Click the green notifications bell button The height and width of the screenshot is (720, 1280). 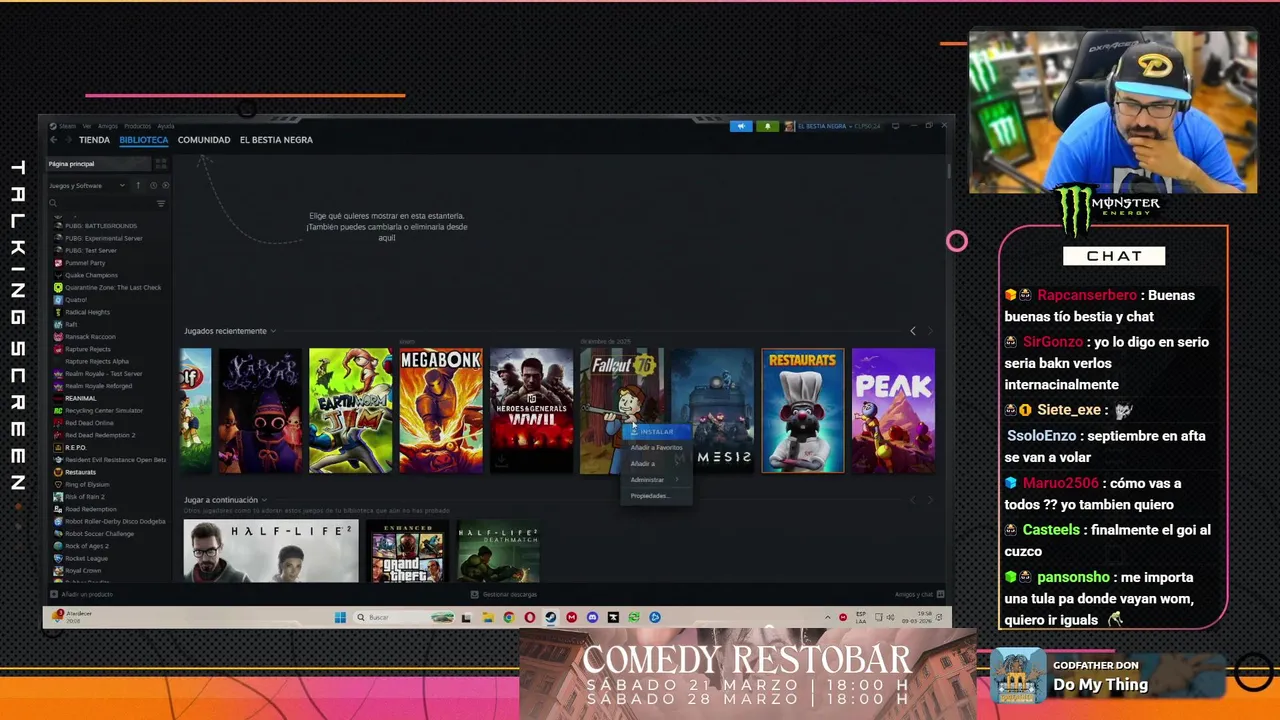(x=768, y=126)
